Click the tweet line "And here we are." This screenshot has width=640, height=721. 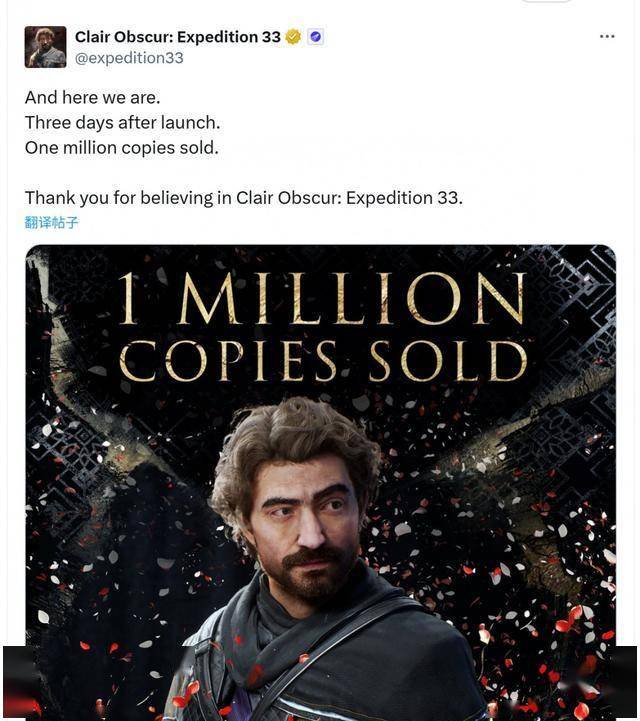(x=92, y=97)
